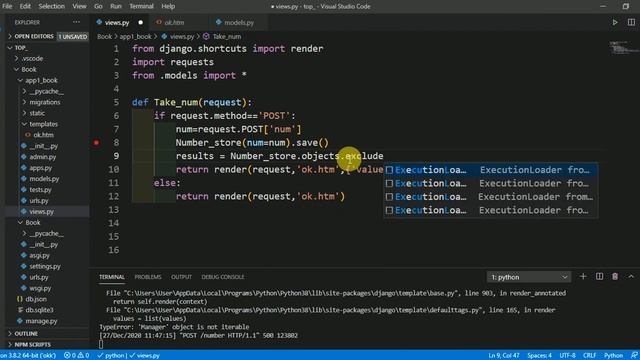Open apps.py in the explorer
This screenshot has height=360, width=640.
click(x=40, y=168)
